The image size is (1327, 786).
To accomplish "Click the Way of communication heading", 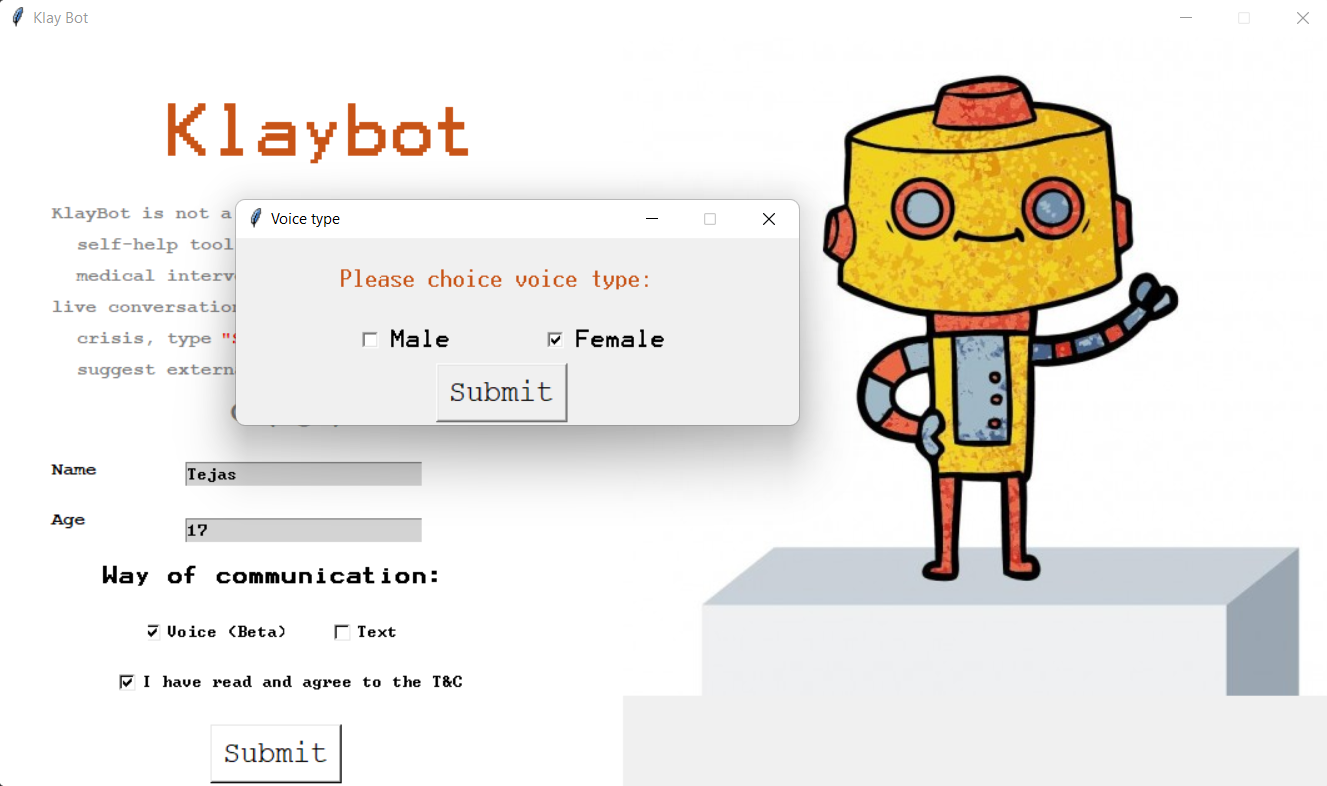I will coord(269,575).
